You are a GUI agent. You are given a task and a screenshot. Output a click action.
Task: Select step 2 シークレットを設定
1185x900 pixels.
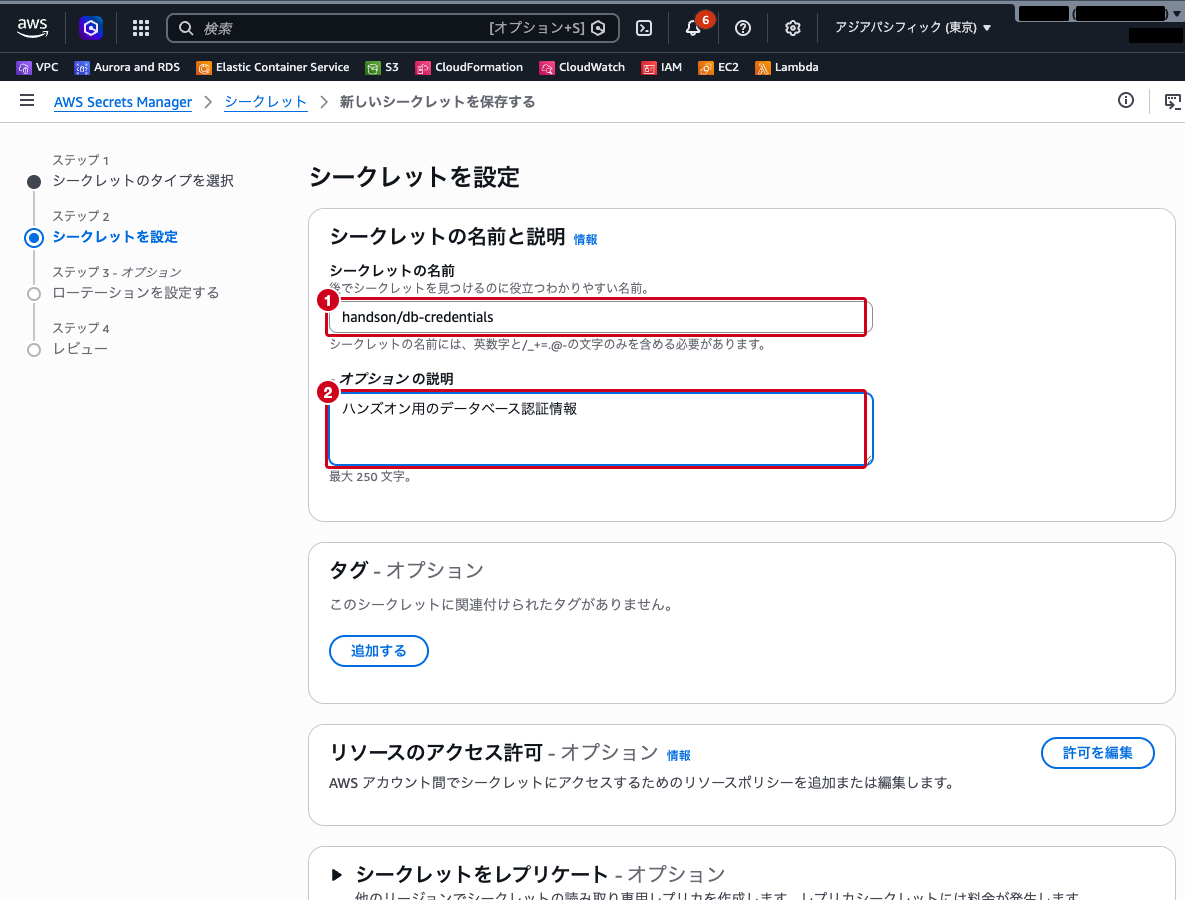click(115, 237)
